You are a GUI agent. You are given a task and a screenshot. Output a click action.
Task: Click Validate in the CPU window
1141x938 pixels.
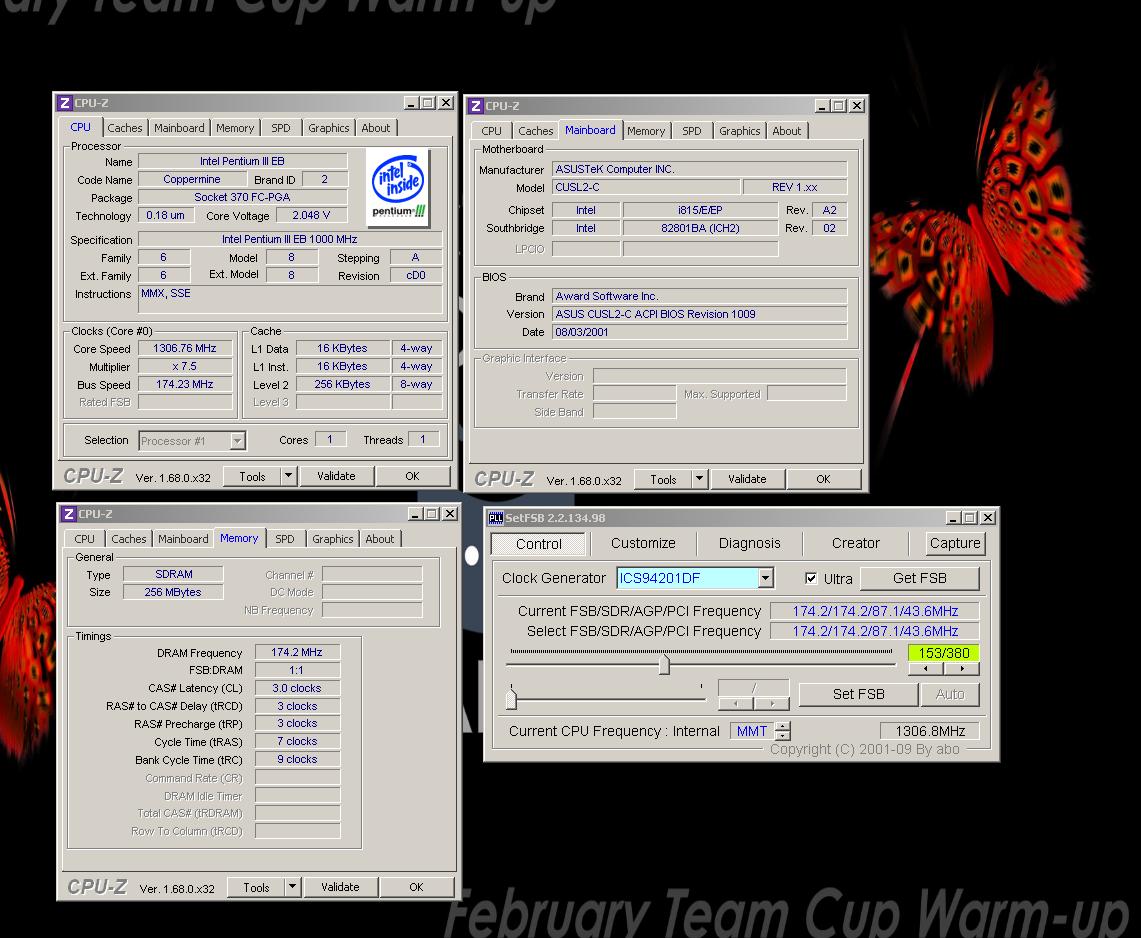[x=336, y=476]
